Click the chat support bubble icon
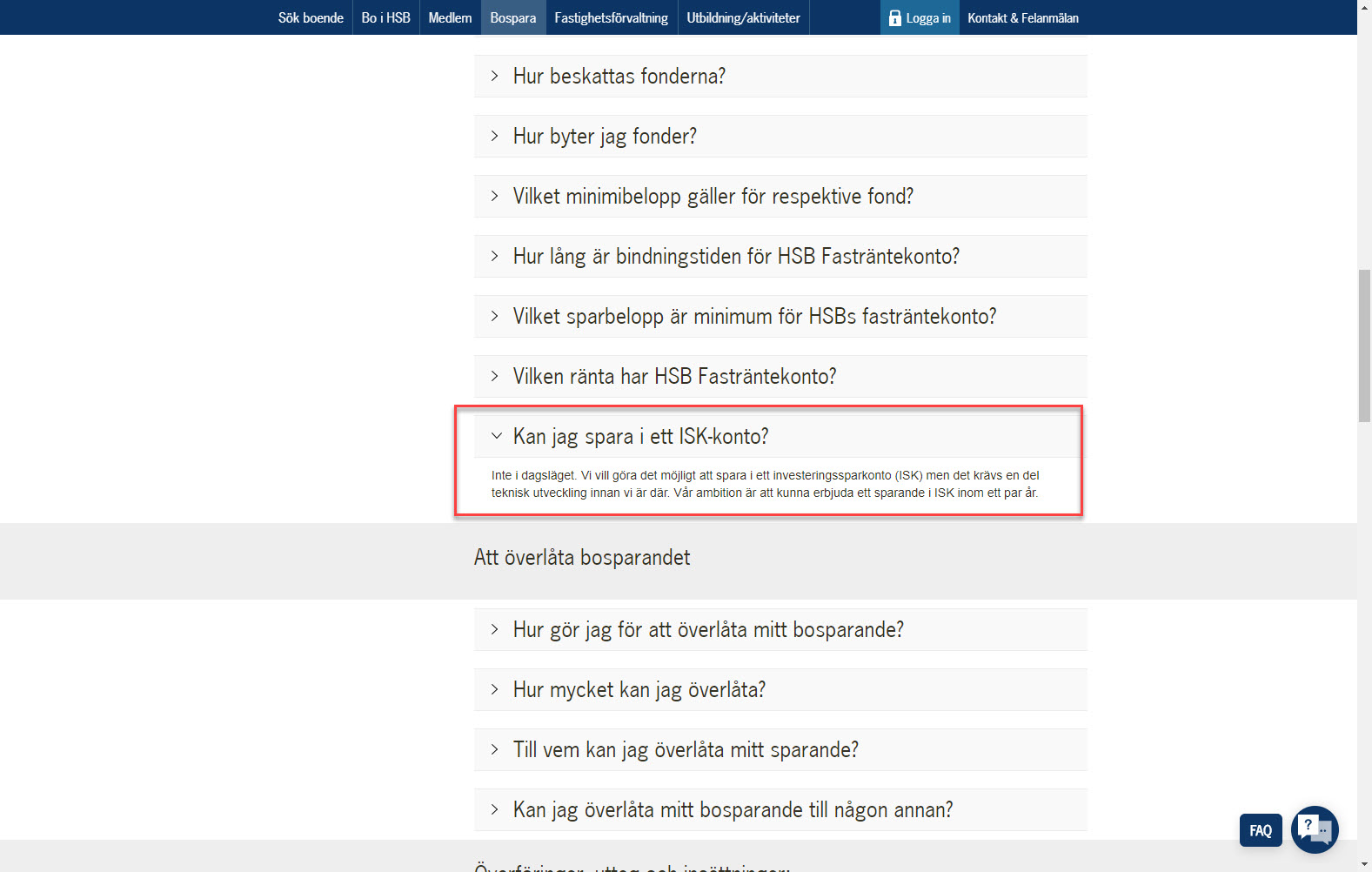Screen dimensions: 1372x872 (x=1315, y=829)
